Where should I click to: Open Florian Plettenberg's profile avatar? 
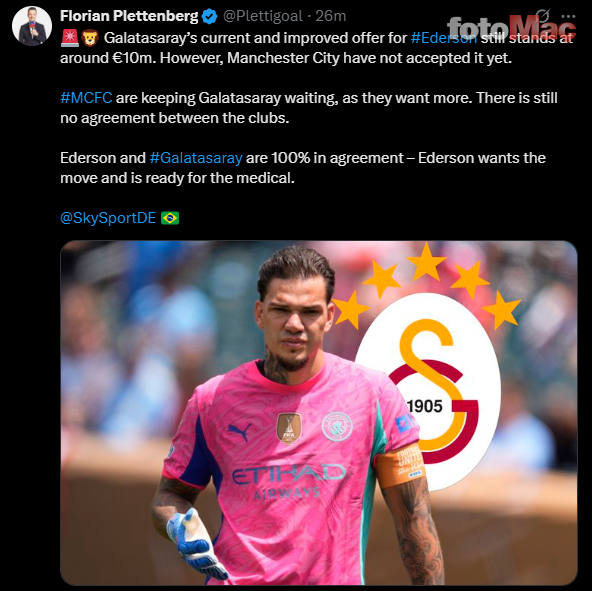pos(32,26)
